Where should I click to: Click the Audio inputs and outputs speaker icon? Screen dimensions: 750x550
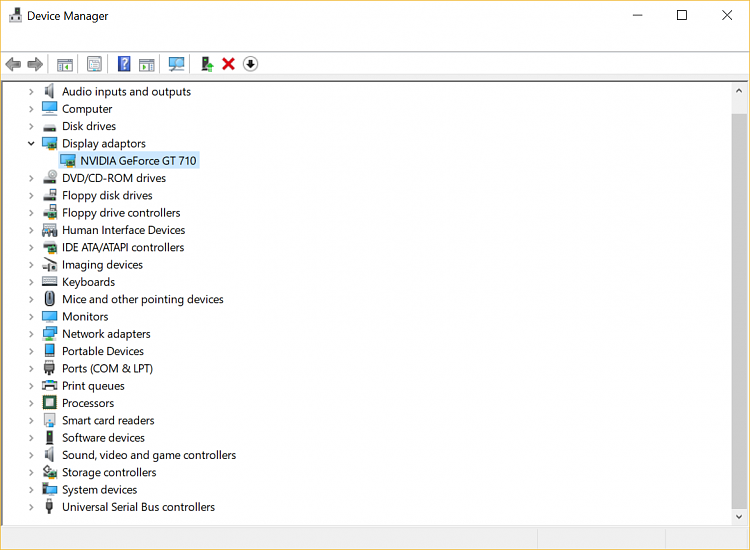49,91
